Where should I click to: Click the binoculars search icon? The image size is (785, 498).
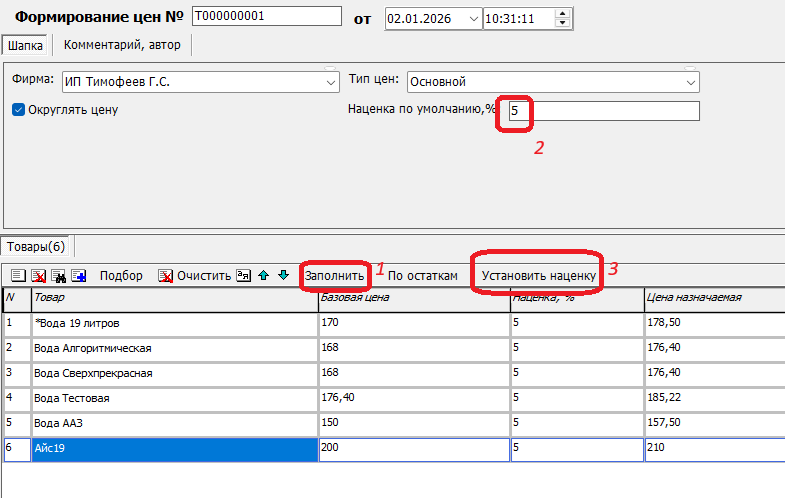(x=59, y=275)
